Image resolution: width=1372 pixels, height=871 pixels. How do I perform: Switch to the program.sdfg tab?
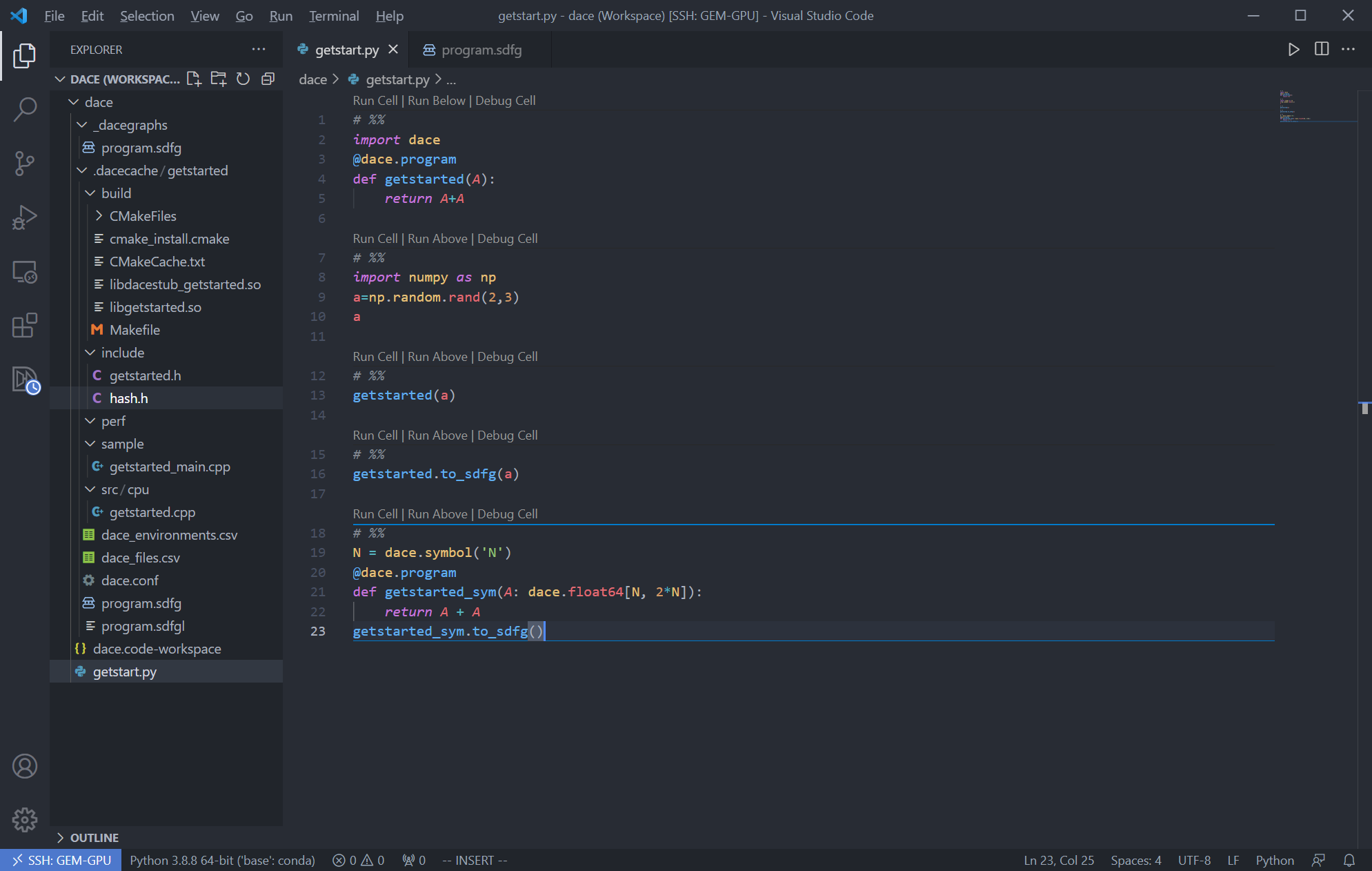click(481, 49)
